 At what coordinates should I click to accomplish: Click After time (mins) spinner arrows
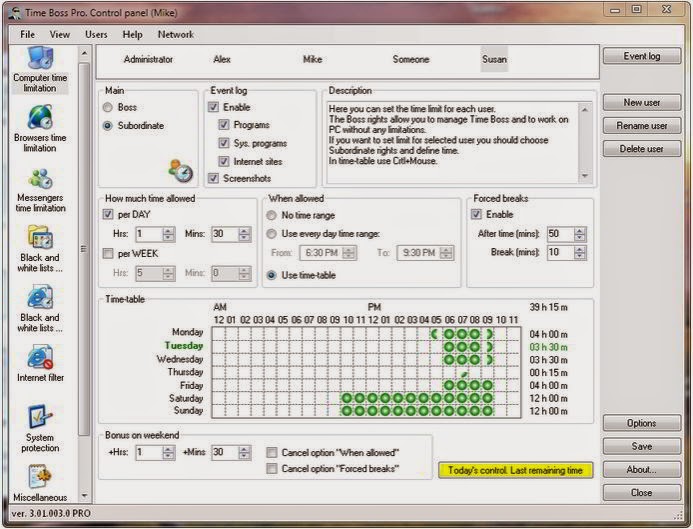[x=580, y=234]
